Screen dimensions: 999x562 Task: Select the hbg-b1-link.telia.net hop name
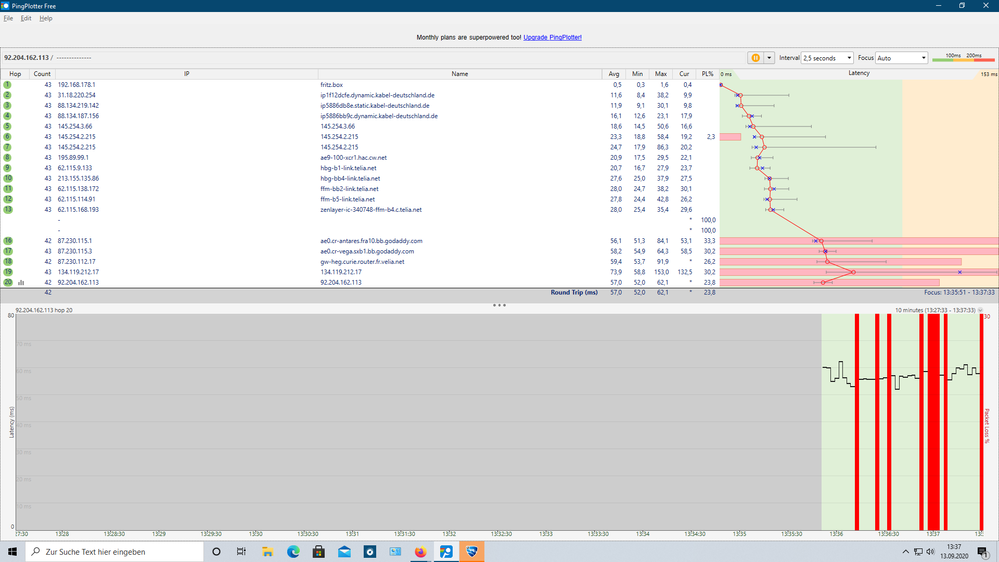tap(349, 168)
